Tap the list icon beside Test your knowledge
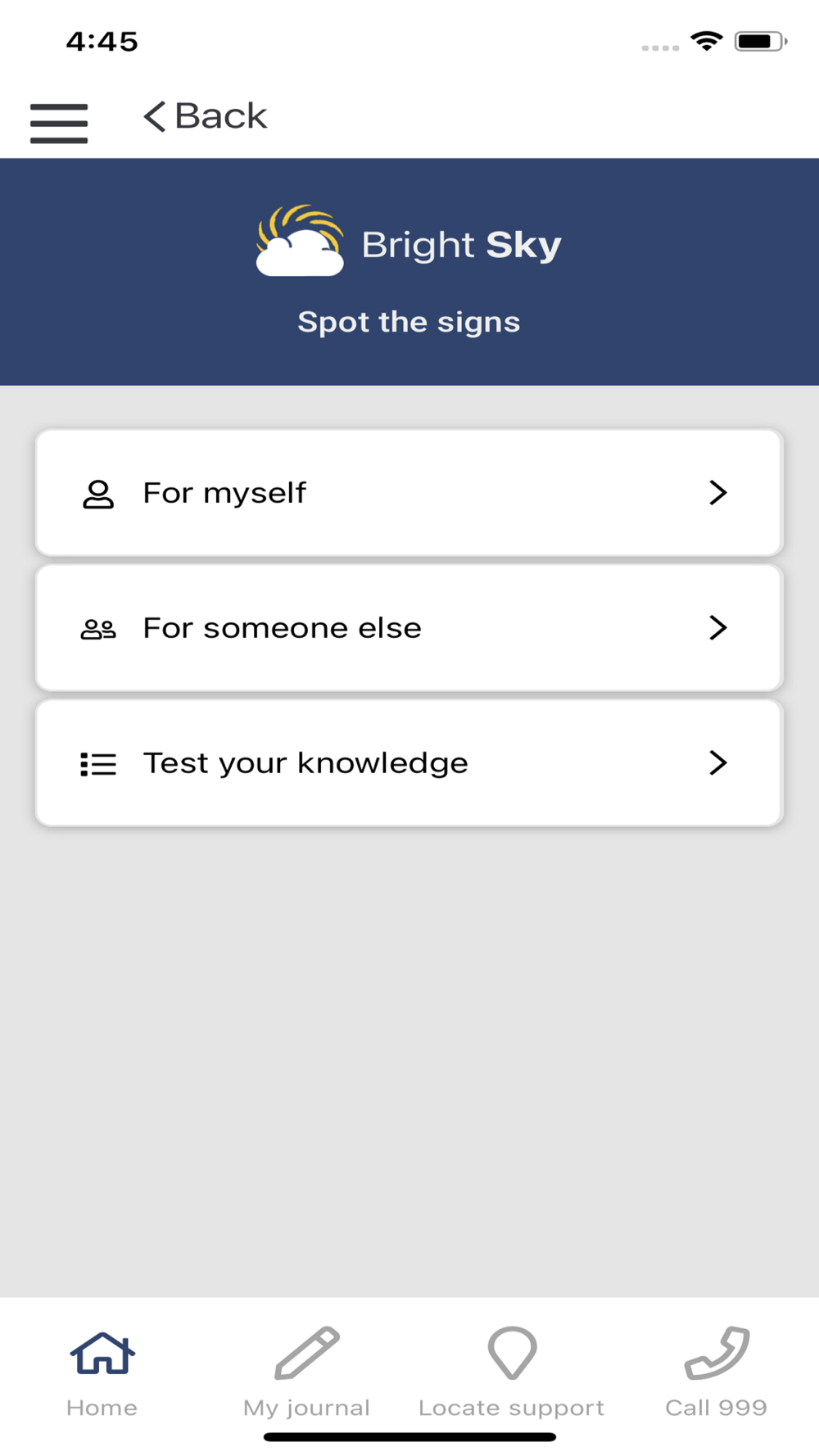Image resolution: width=819 pixels, height=1456 pixels. click(x=98, y=764)
